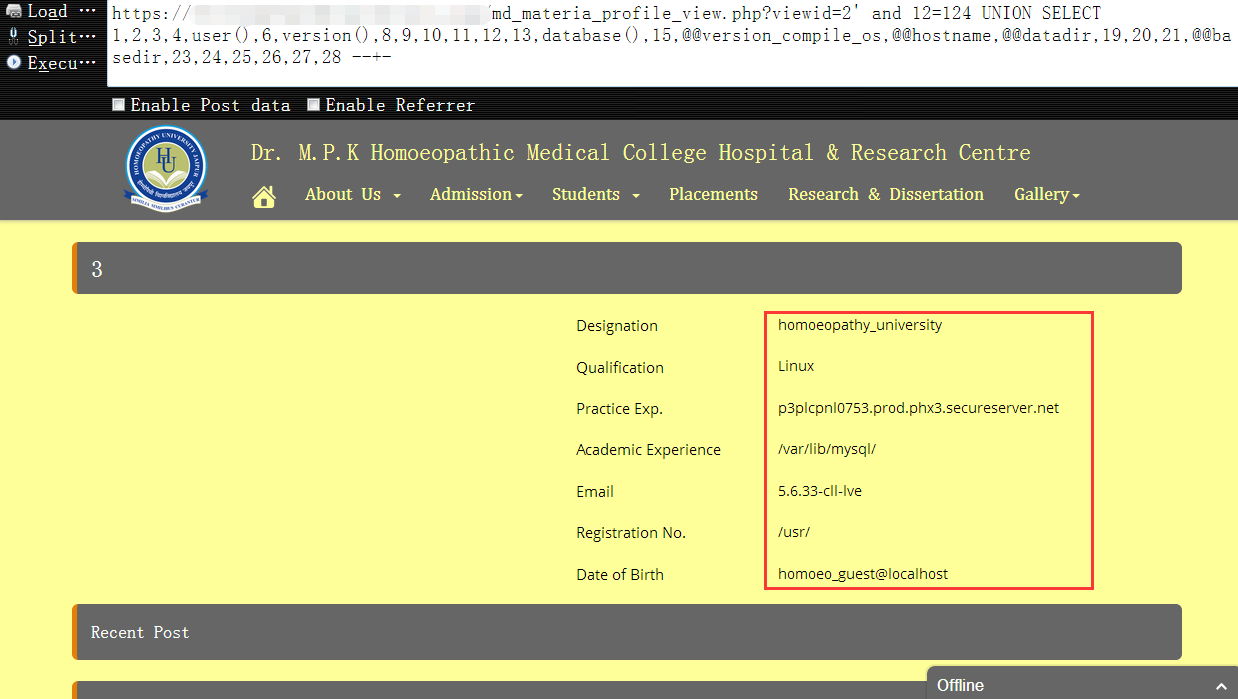1238x699 pixels.
Task: Click the Practice Exp. label
Action: pos(619,409)
